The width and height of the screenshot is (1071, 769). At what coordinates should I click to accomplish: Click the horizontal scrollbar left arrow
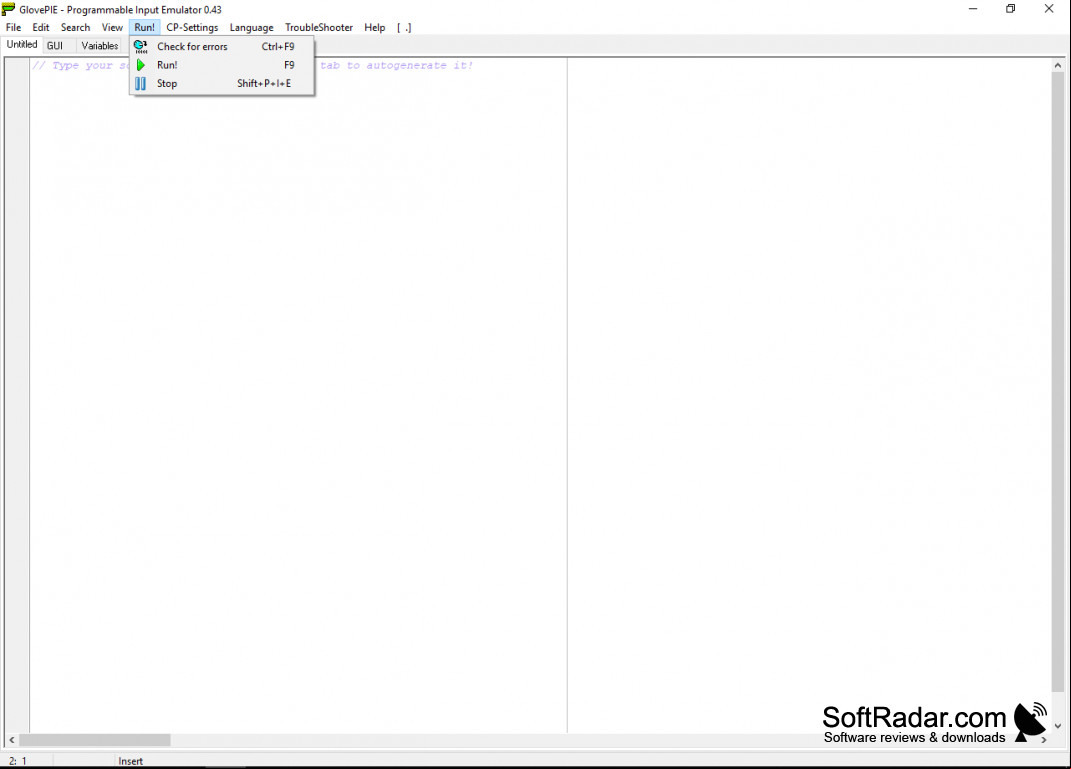coord(12,740)
